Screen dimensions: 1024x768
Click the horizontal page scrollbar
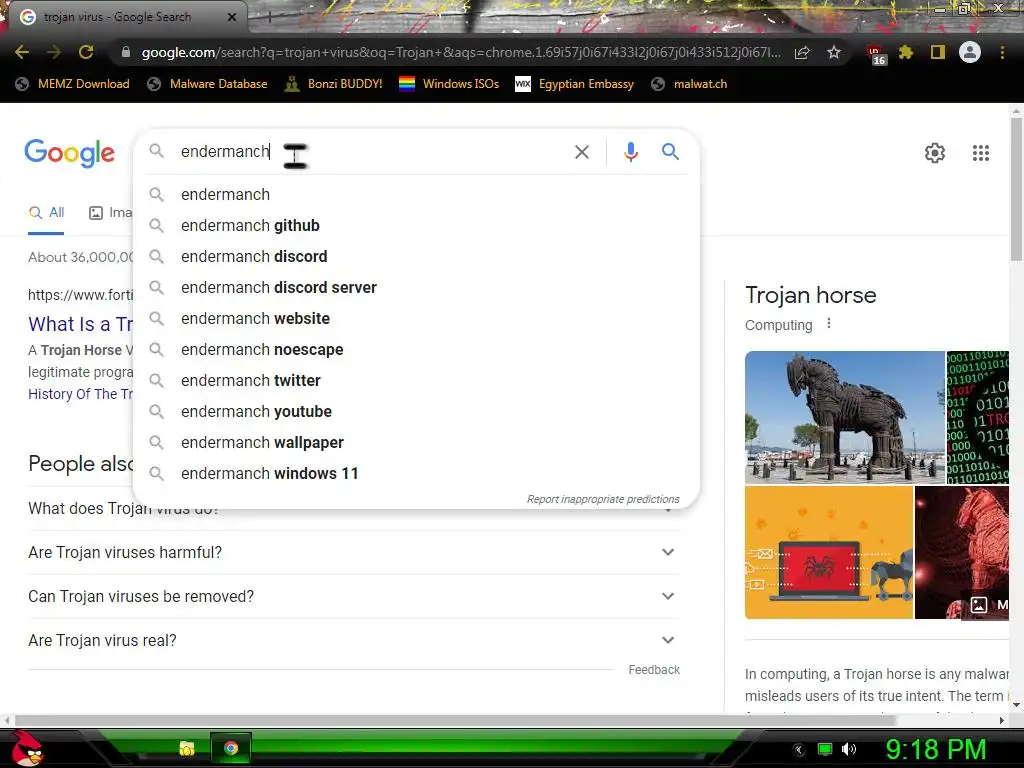pos(455,720)
